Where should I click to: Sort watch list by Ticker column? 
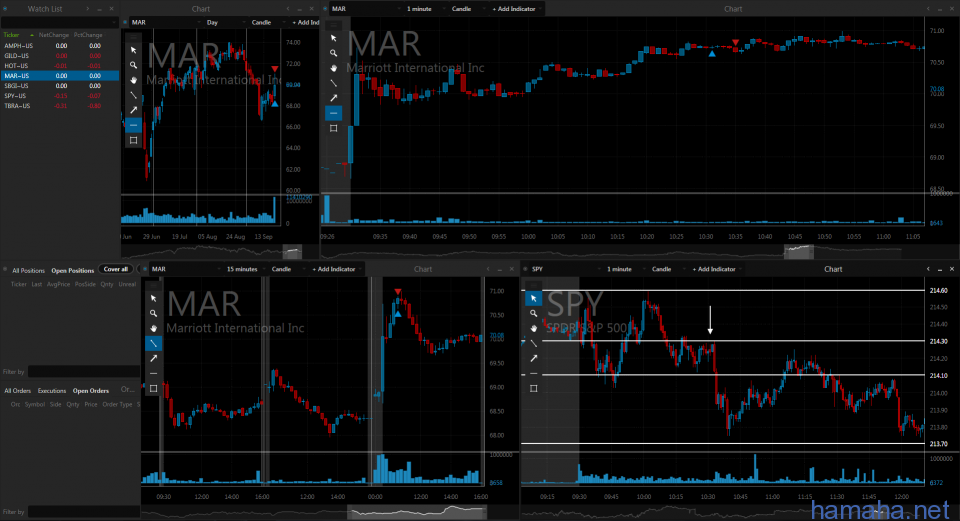11,35
